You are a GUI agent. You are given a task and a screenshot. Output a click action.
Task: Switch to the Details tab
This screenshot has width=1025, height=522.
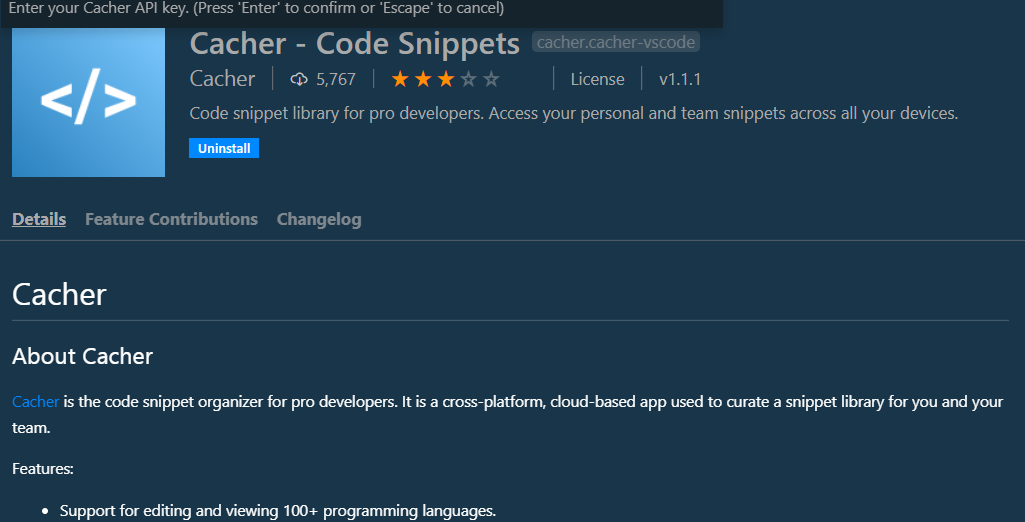39,219
